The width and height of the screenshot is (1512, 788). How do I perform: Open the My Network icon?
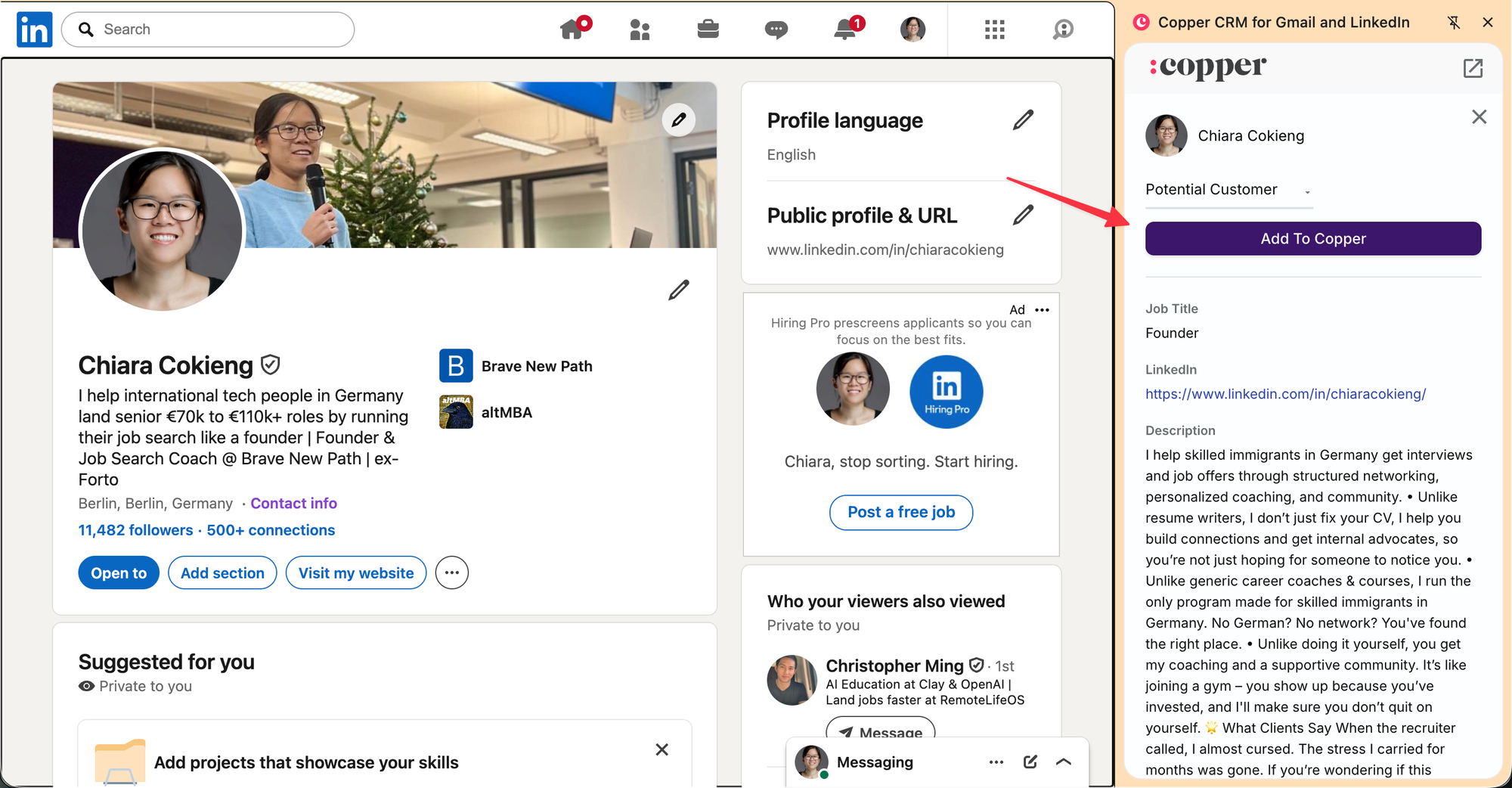[640, 29]
